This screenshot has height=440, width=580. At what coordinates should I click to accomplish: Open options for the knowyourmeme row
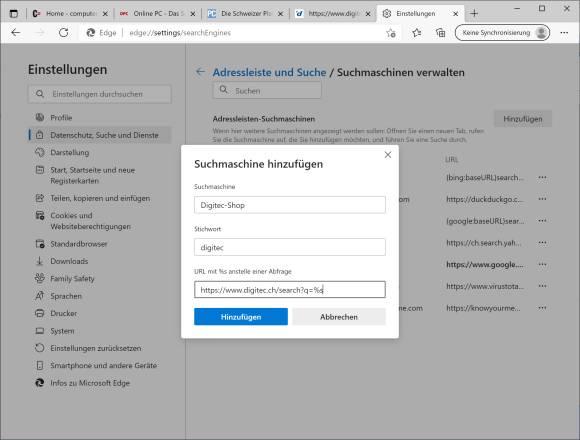click(542, 308)
